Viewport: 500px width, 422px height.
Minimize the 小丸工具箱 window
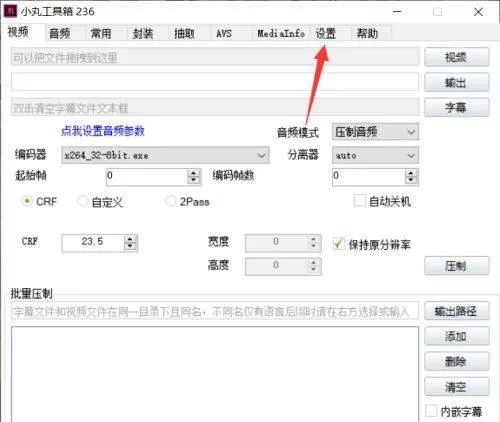click(397, 12)
